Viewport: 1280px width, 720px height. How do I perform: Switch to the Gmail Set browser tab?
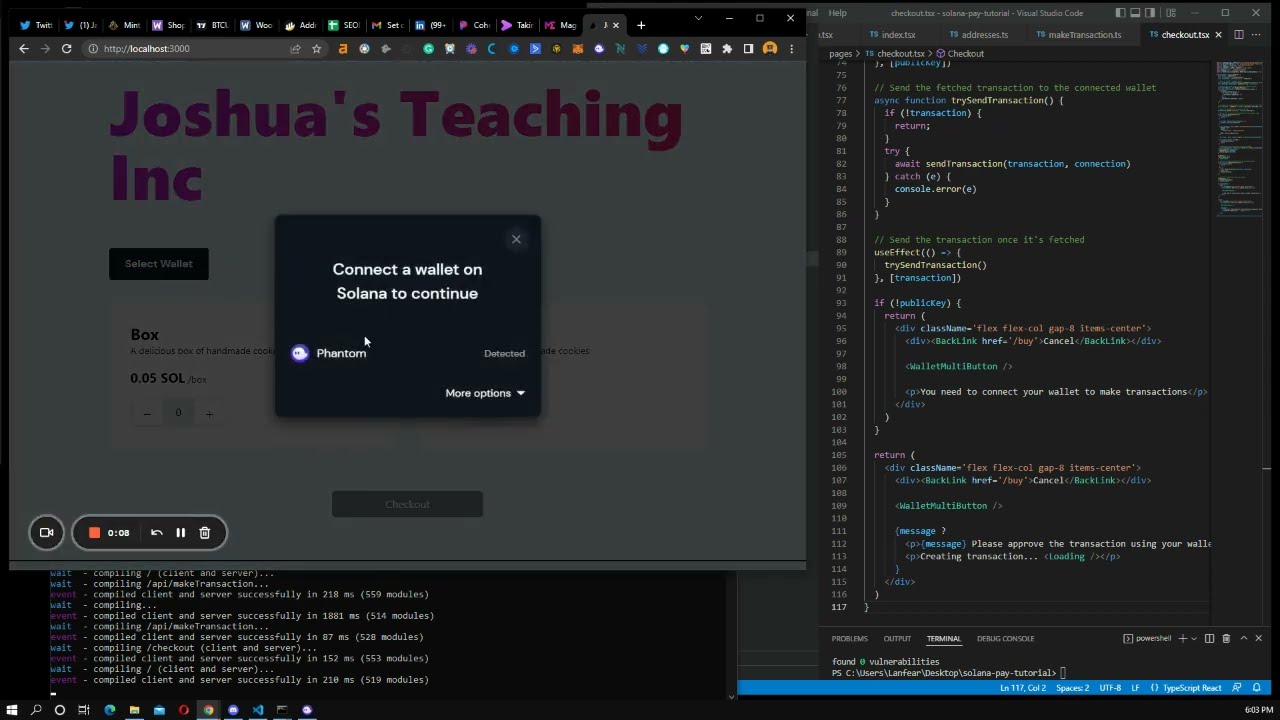tap(387, 25)
